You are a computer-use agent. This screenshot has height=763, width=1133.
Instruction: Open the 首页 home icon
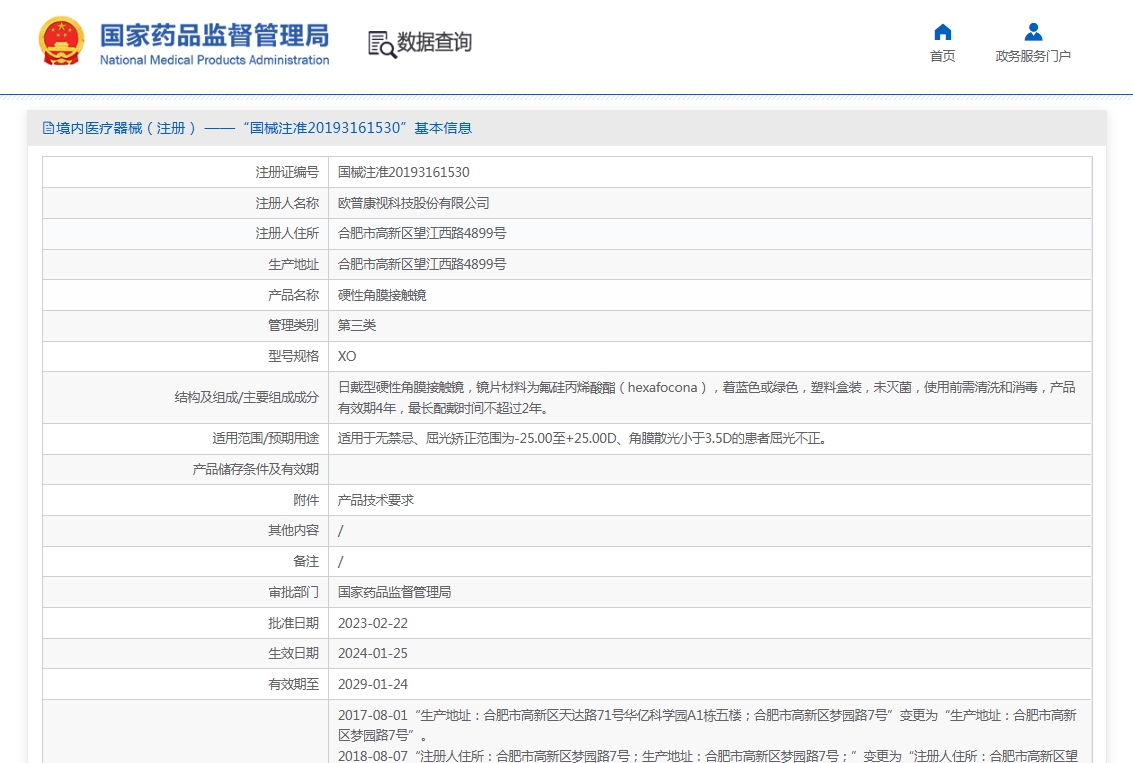click(x=942, y=32)
